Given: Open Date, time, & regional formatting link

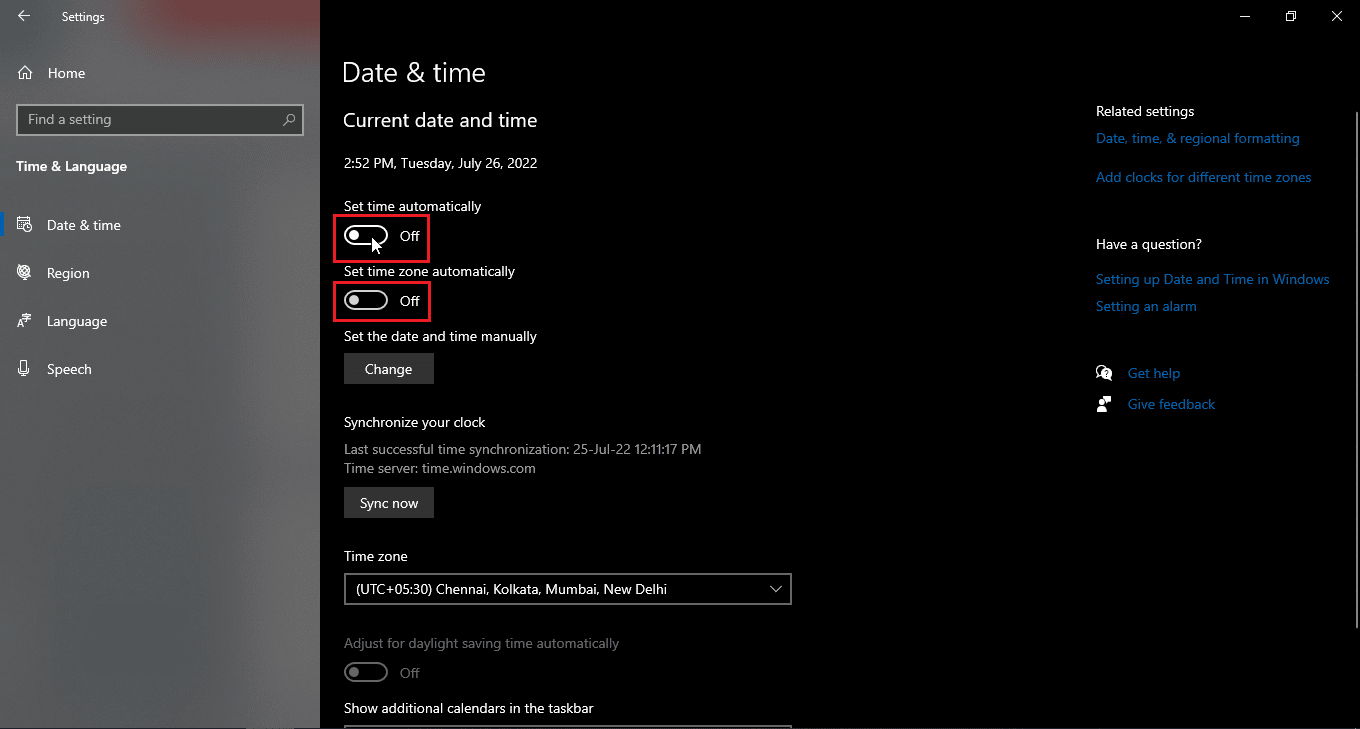Looking at the screenshot, I should 1198,138.
